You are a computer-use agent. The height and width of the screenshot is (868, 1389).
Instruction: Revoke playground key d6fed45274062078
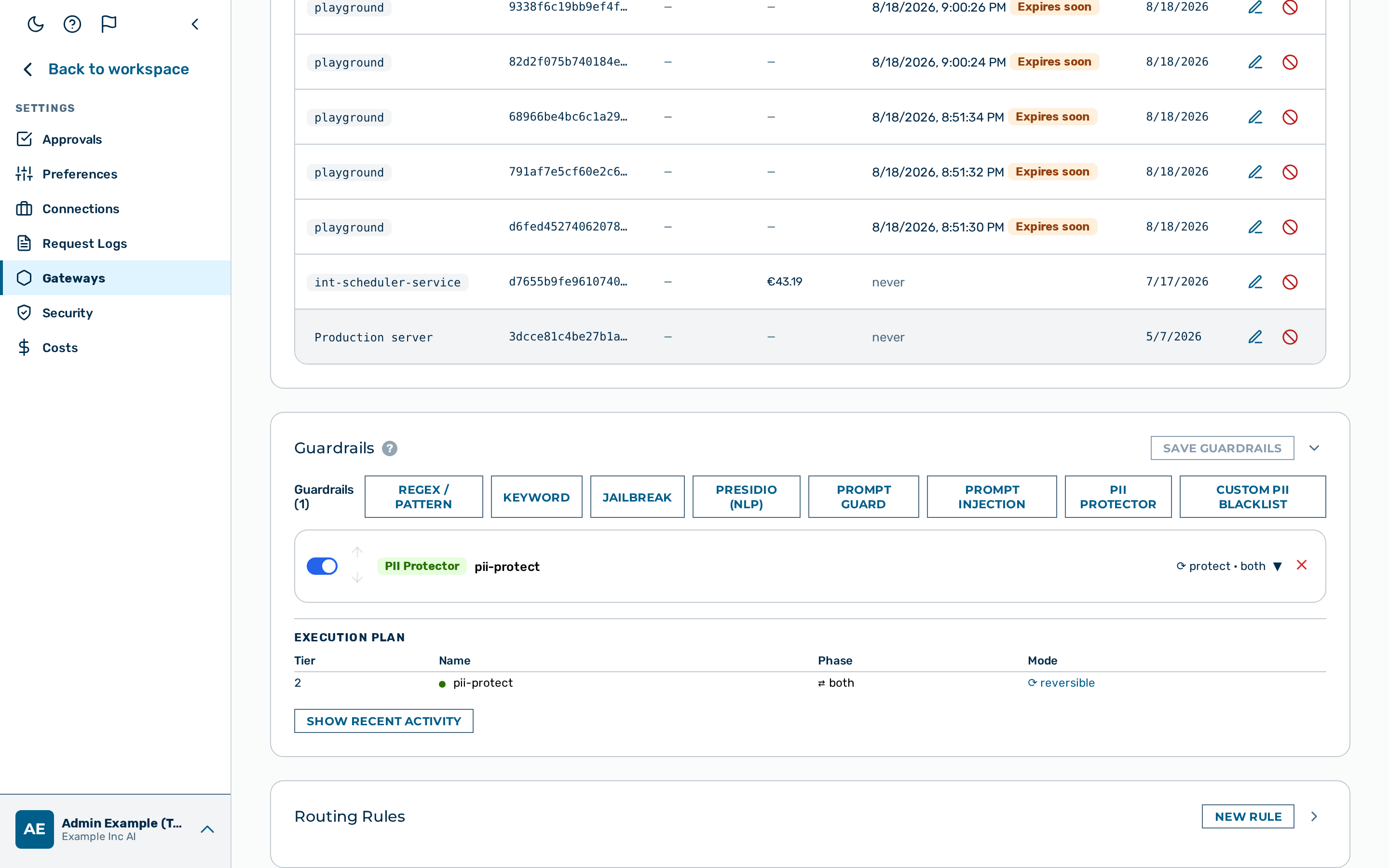coord(1290,227)
